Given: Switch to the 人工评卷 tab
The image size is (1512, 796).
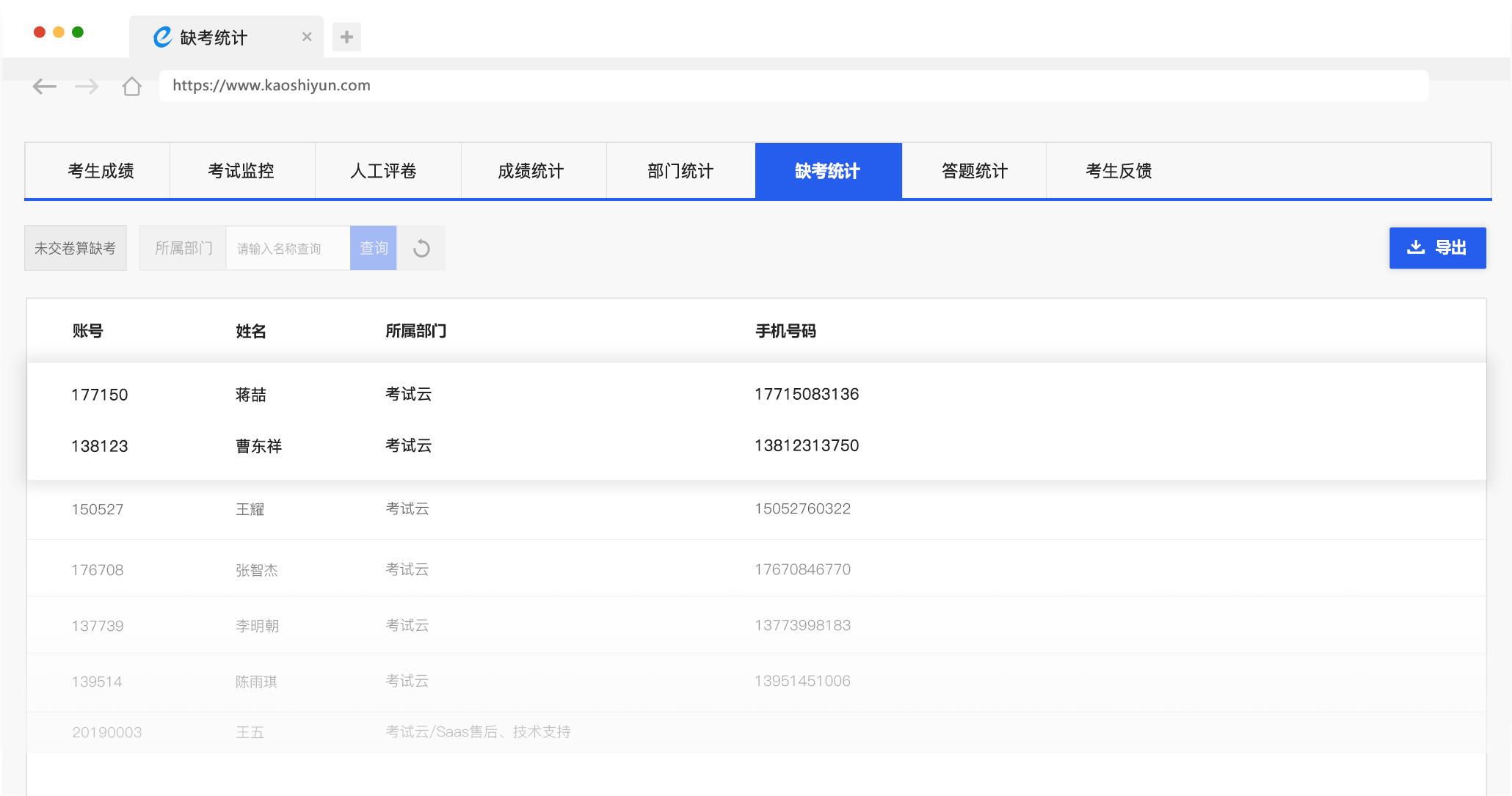Looking at the screenshot, I should click(383, 171).
